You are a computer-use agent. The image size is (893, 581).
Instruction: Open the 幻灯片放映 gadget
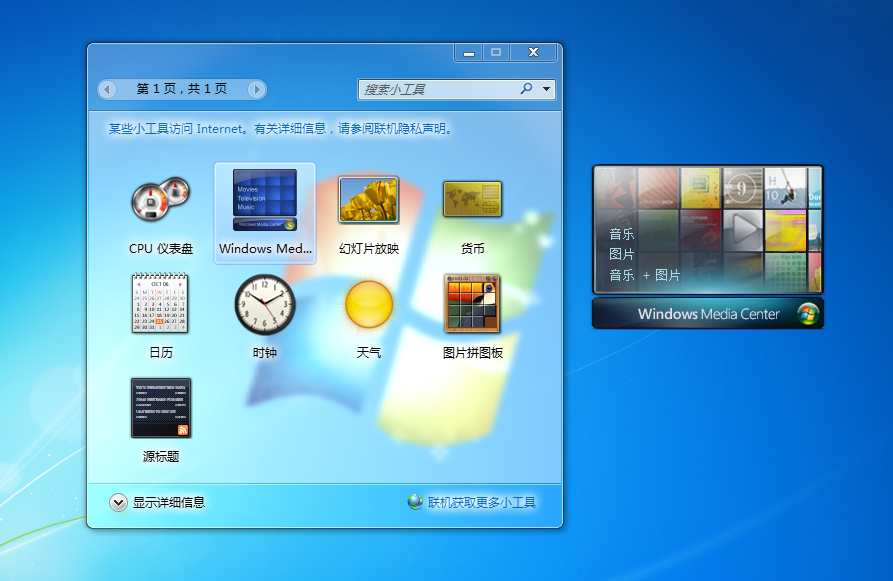tap(368, 199)
